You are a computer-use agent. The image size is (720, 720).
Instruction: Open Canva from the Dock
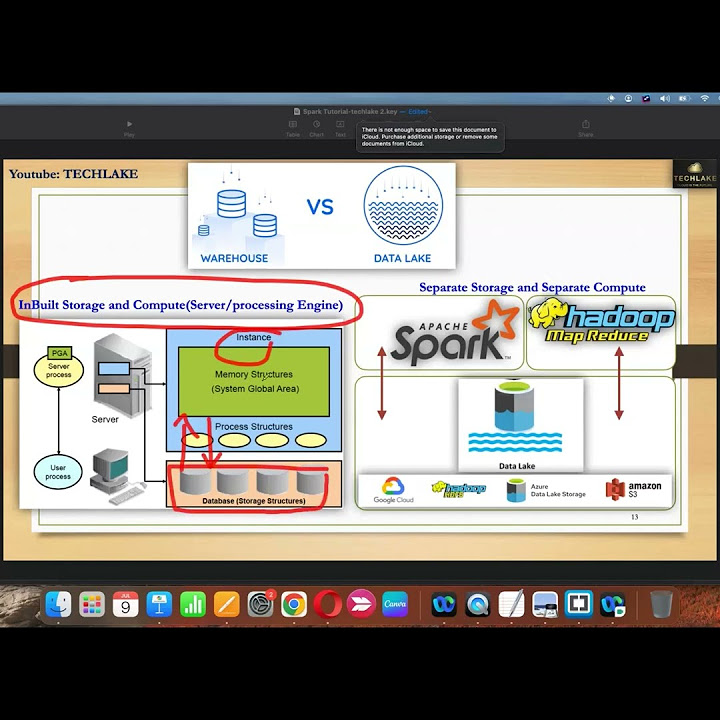[x=395, y=604]
